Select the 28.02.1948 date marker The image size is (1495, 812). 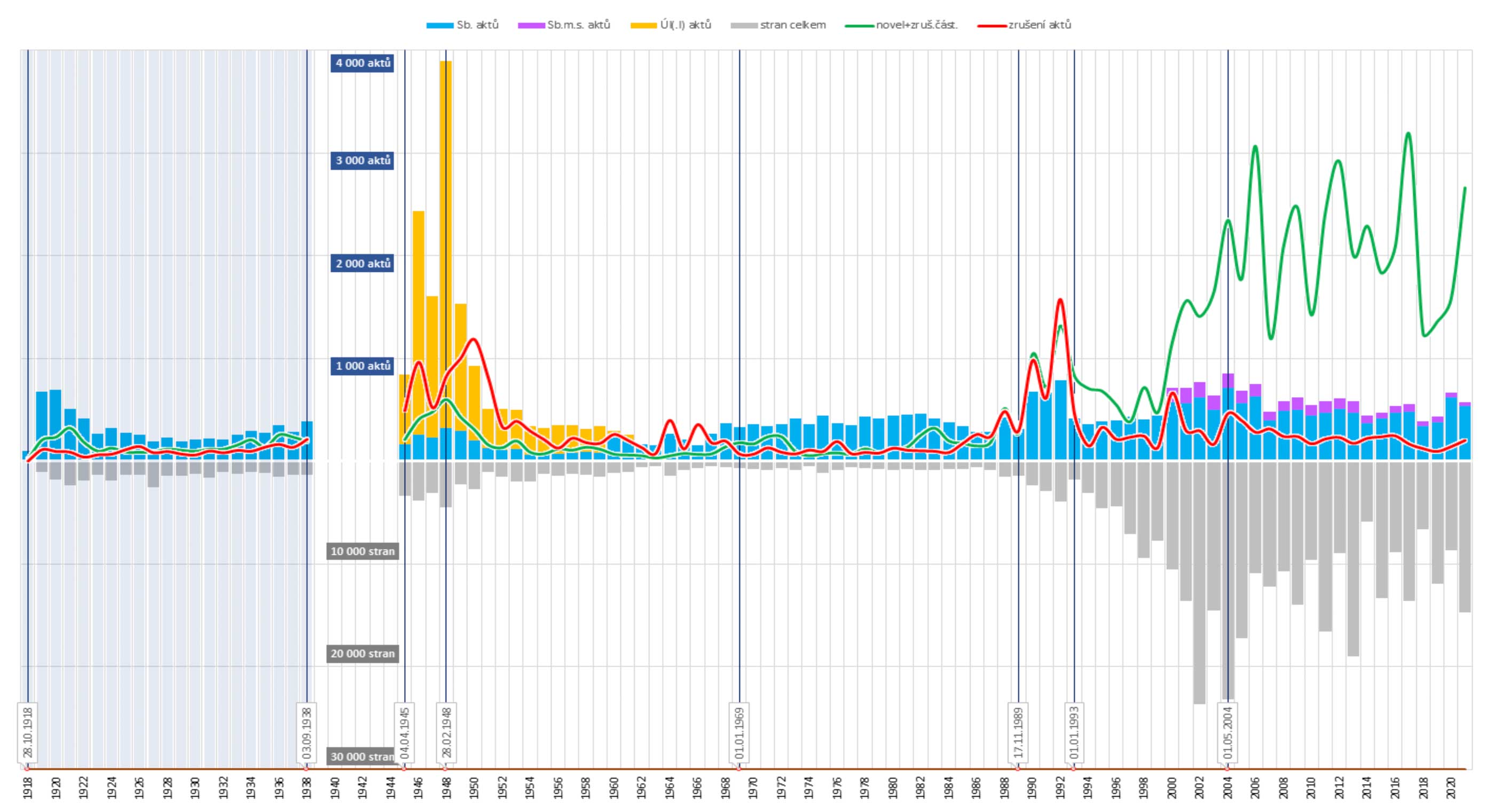tap(446, 732)
